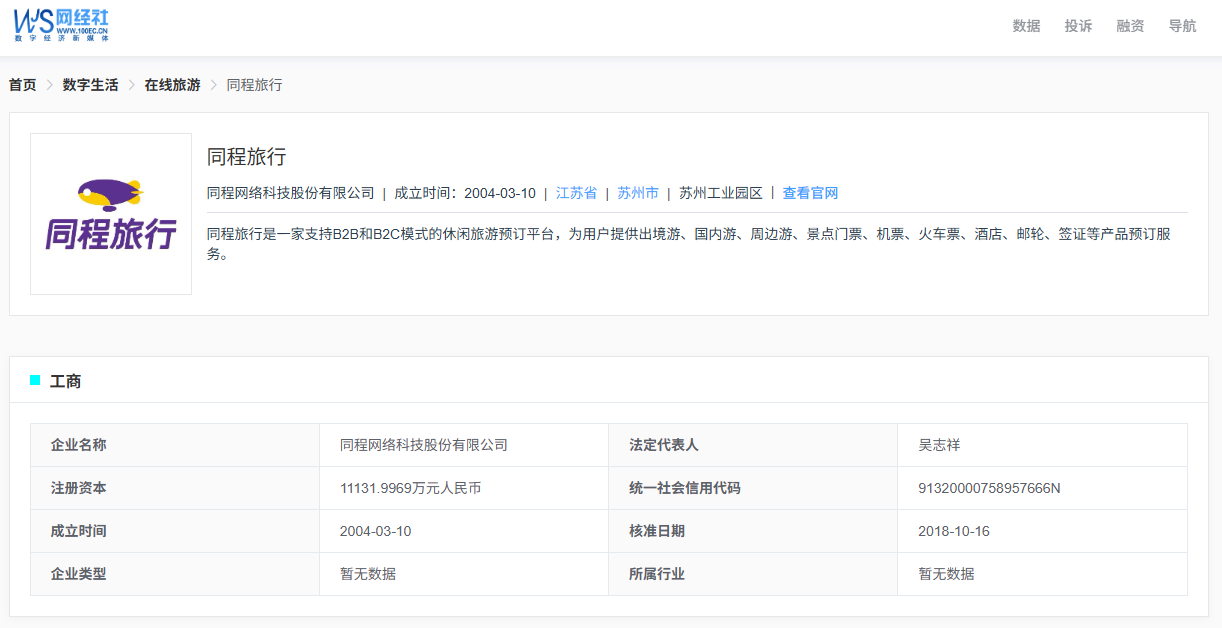The width and height of the screenshot is (1222, 628).
Task: Open the 苏州市 city link
Action: coord(638,193)
